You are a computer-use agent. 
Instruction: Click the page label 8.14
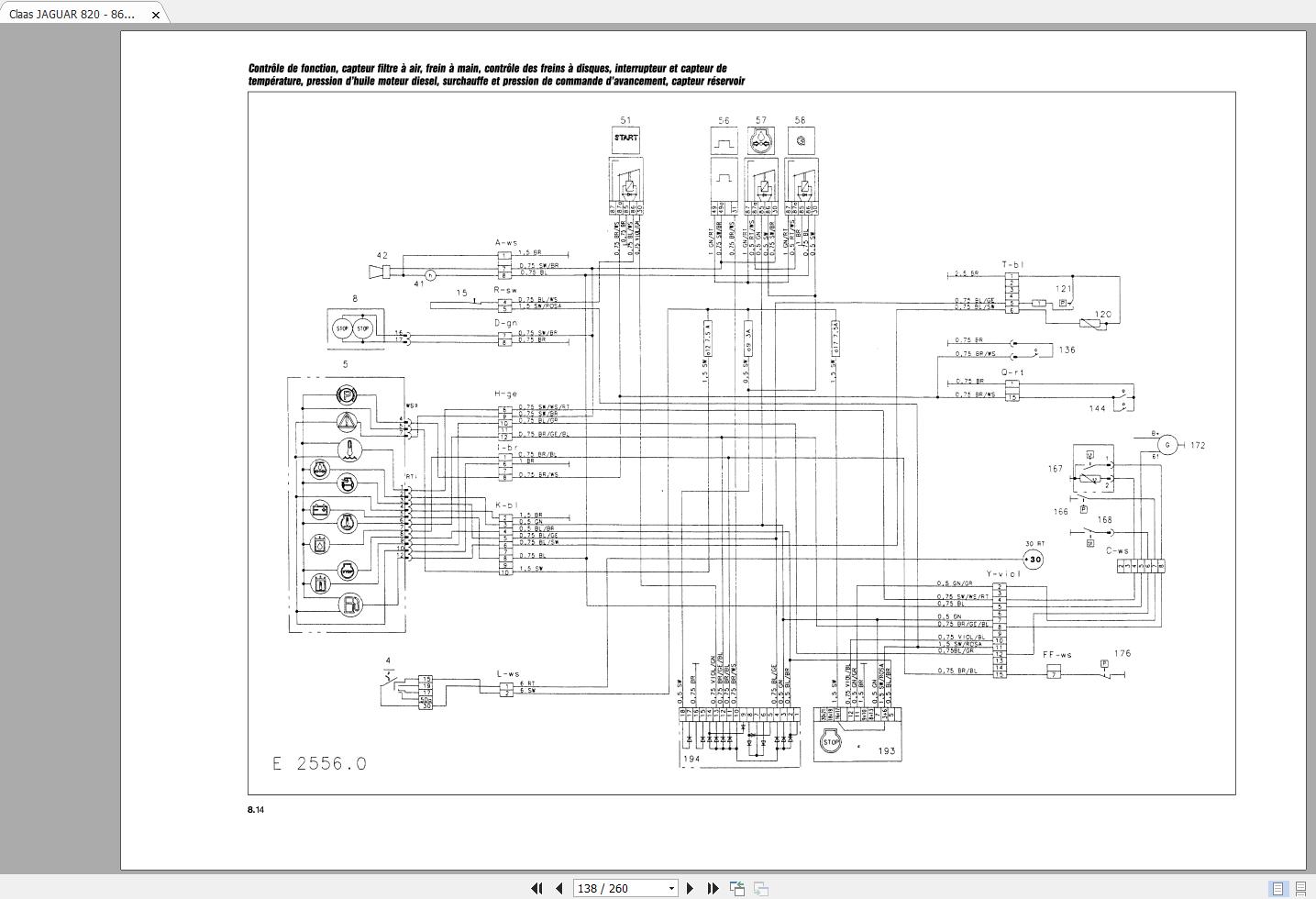[x=256, y=809]
